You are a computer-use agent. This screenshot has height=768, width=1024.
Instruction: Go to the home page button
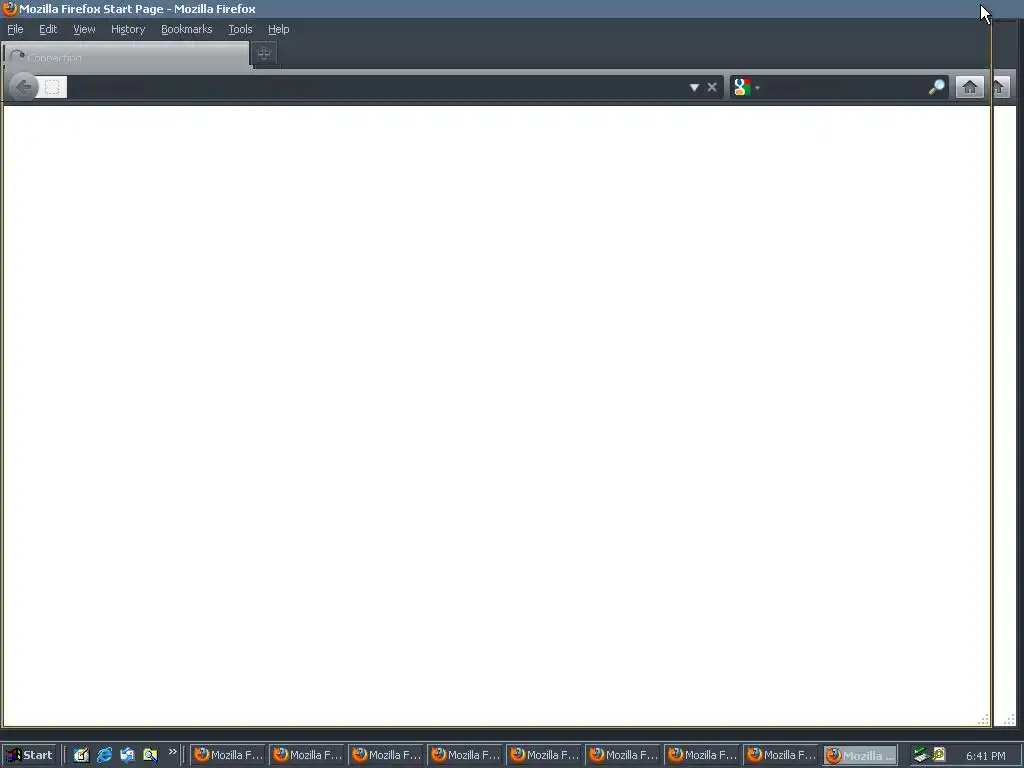[x=970, y=87]
